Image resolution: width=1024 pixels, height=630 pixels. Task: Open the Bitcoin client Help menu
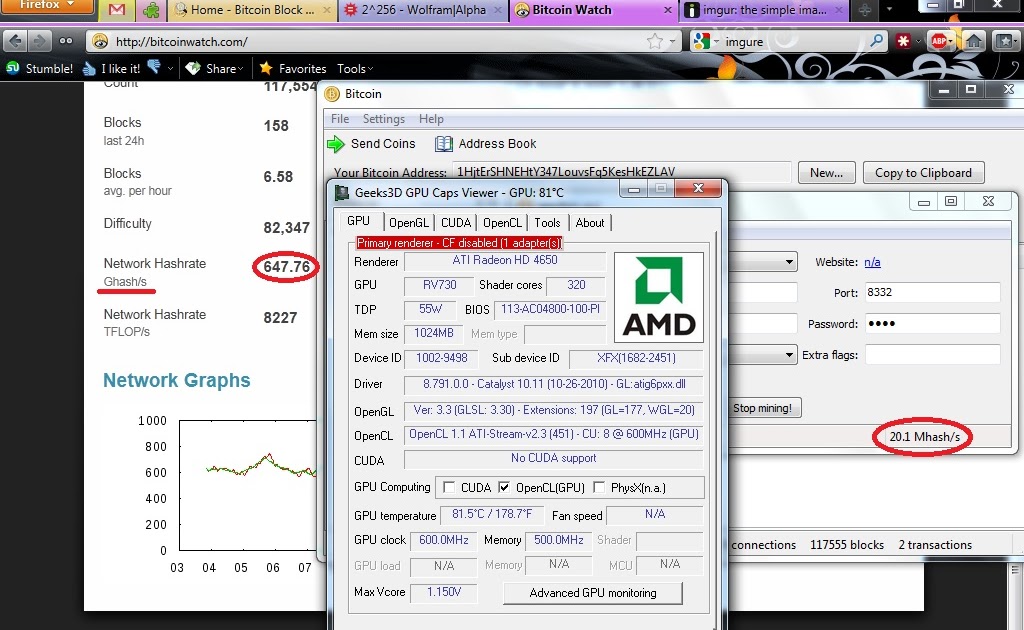tap(431, 119)
